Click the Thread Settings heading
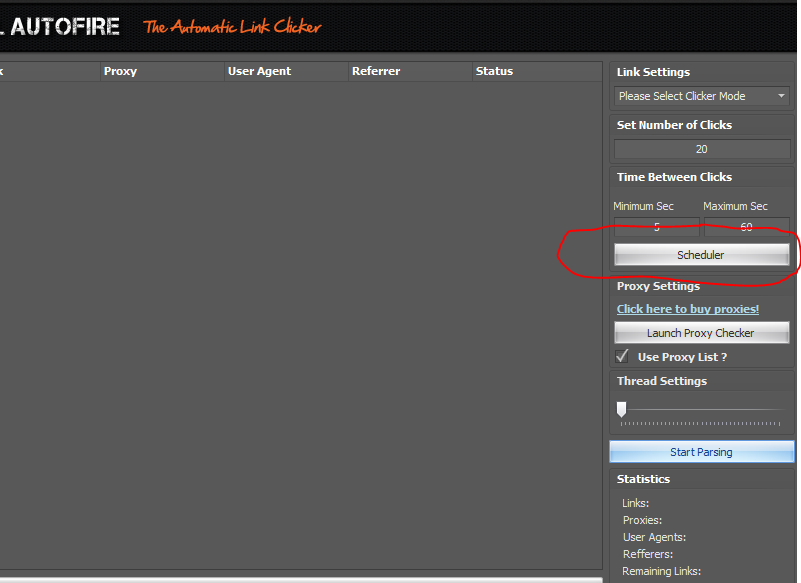Screen dimensions: 801x583 click(x=662, y=381)
